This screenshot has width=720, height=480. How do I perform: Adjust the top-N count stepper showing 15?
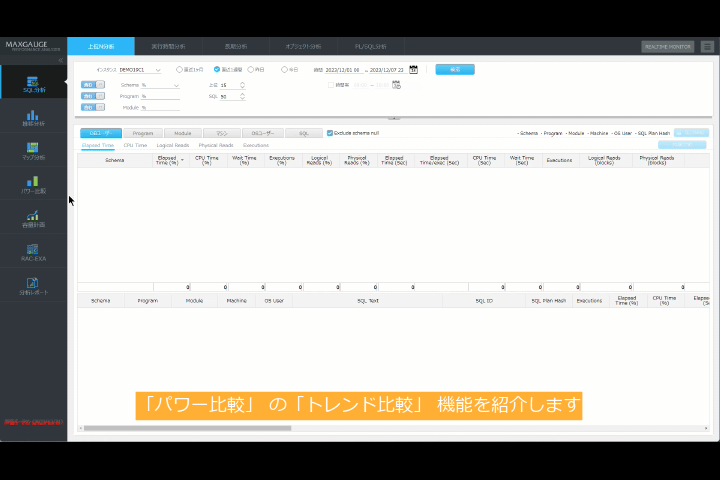coord(242,85)
